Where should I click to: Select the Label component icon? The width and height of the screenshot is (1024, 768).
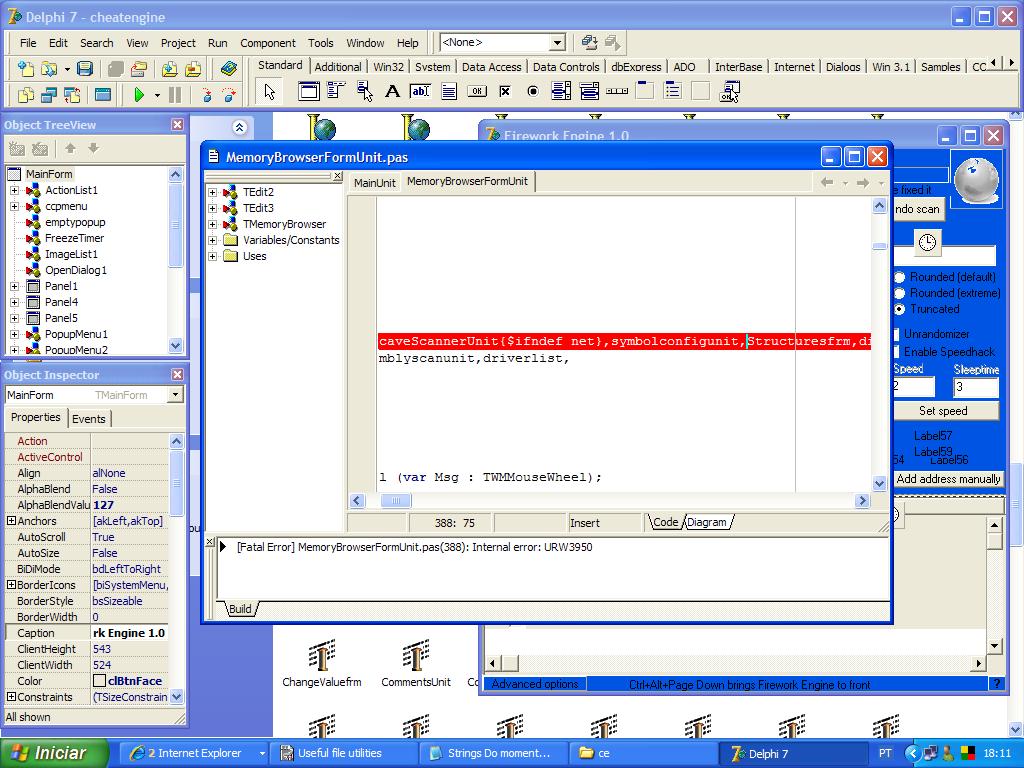(x=392, y=92)
